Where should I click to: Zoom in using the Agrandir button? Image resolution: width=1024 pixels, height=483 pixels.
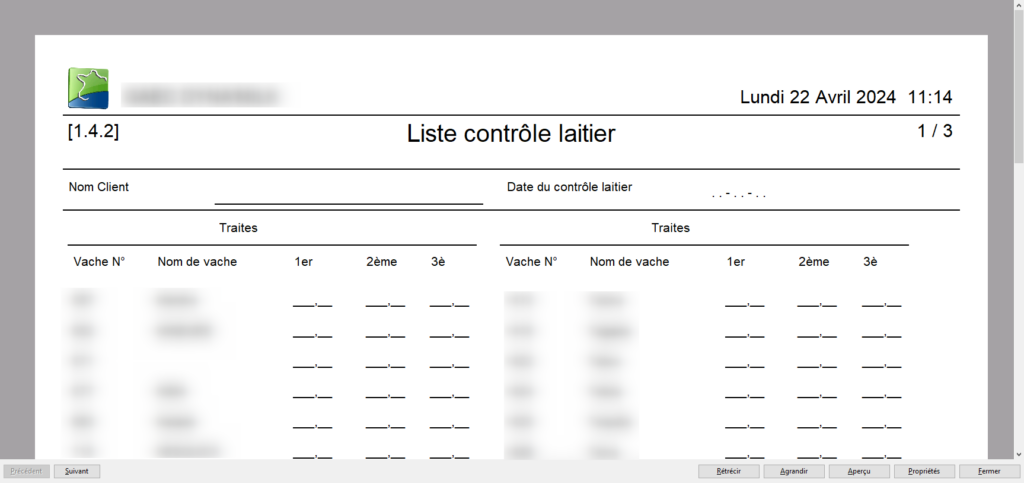click(x=794, y=471)
